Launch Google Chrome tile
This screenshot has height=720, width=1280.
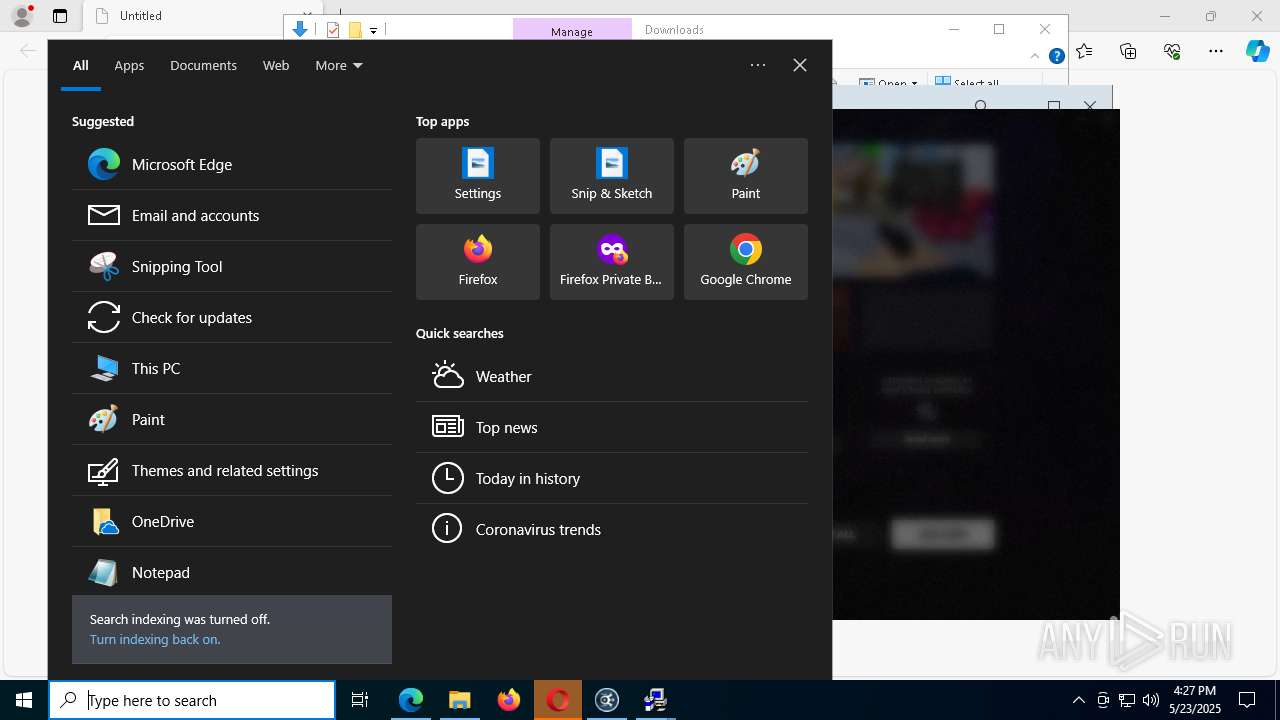point(746,262)
